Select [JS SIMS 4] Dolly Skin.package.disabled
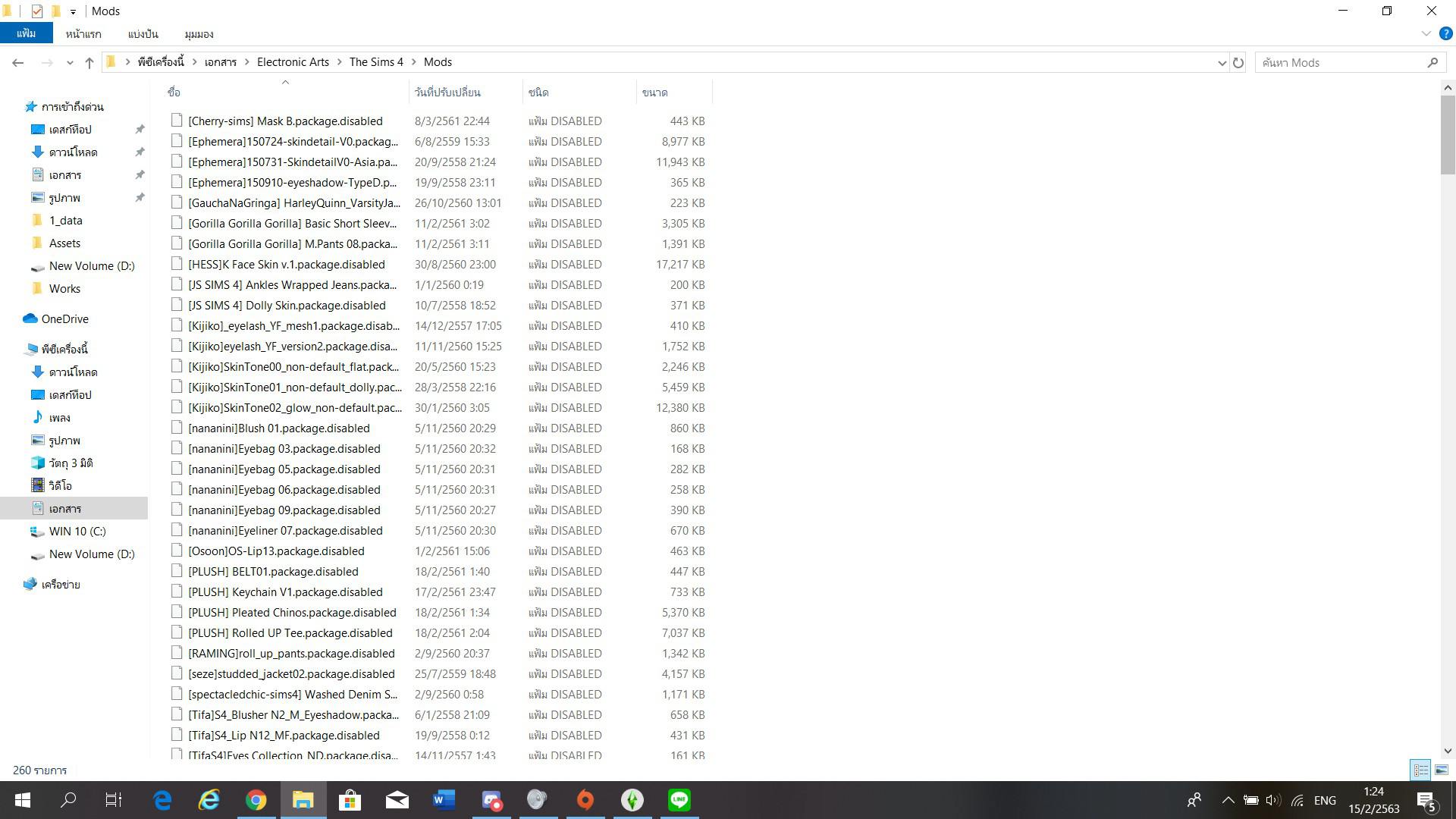Viewport: 1456px width, 819px height. coord(287,306)
